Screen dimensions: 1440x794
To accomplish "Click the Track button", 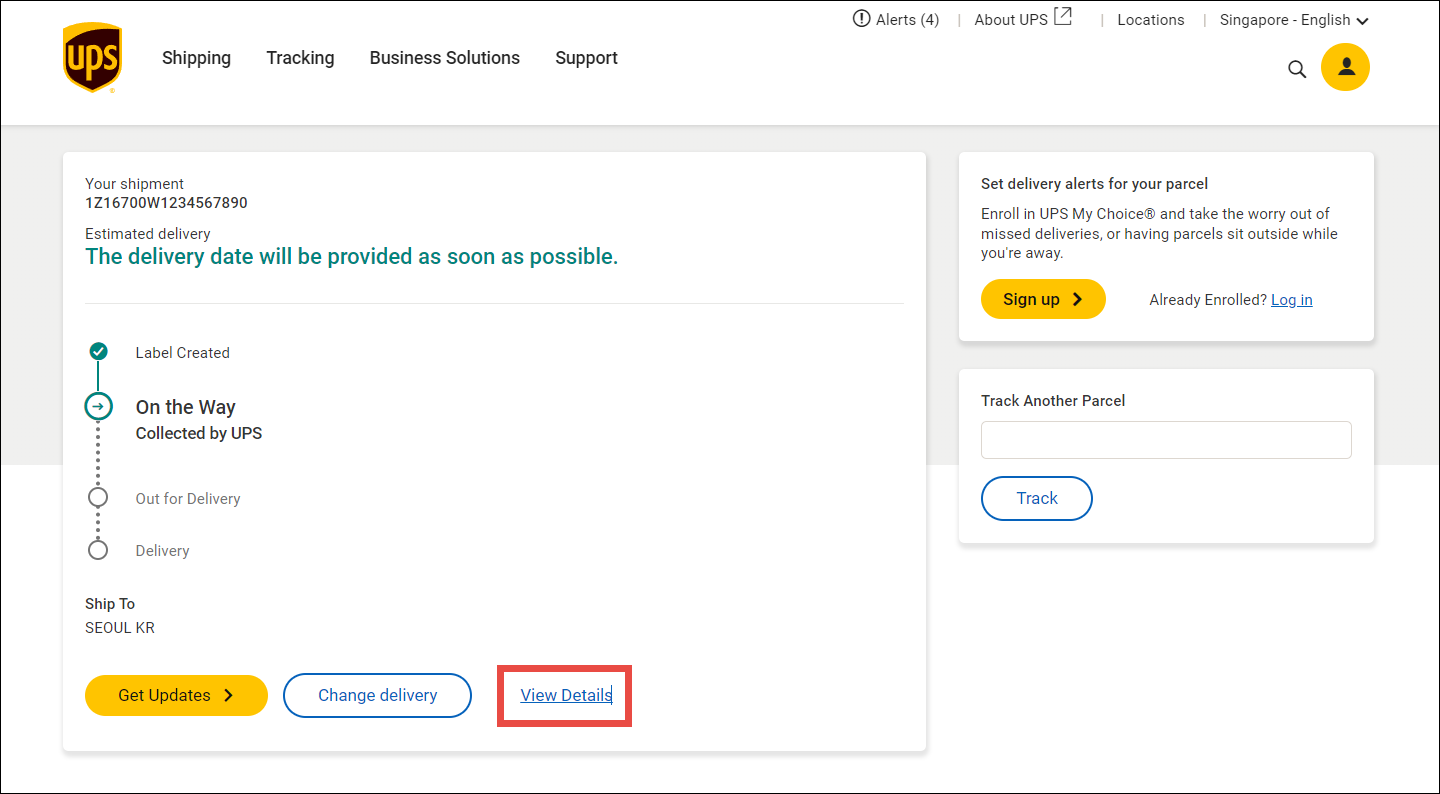I will (1037, 498).
